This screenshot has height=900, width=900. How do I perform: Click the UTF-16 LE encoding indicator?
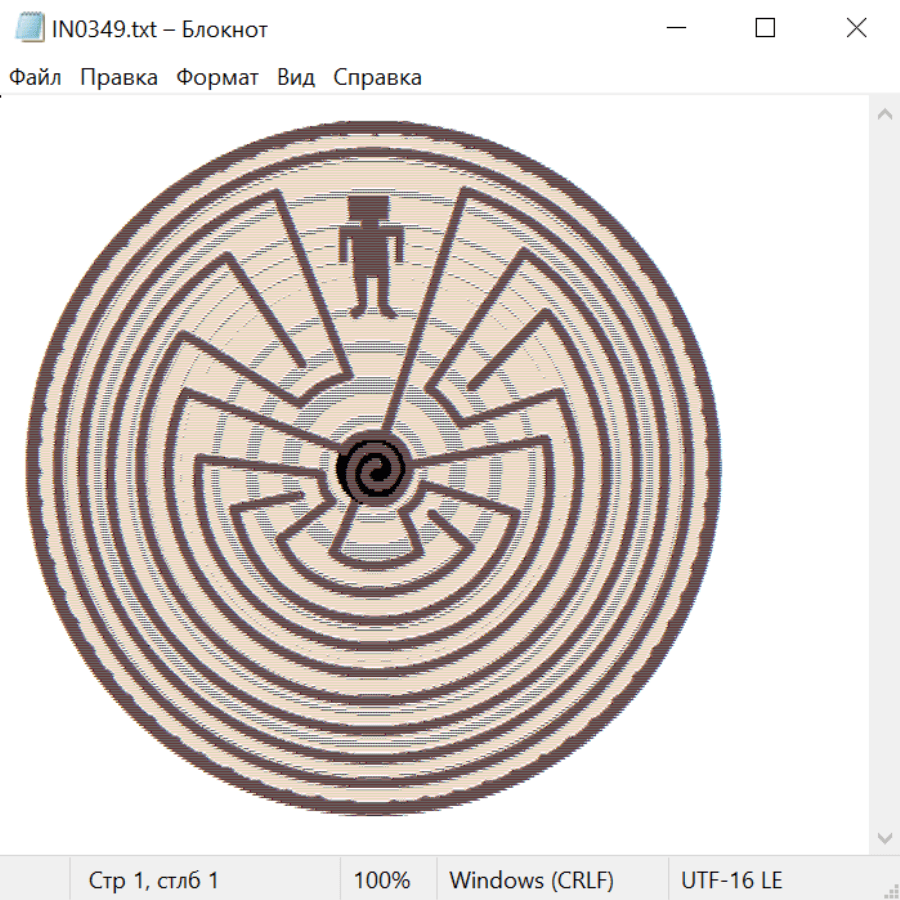[731, 881]
